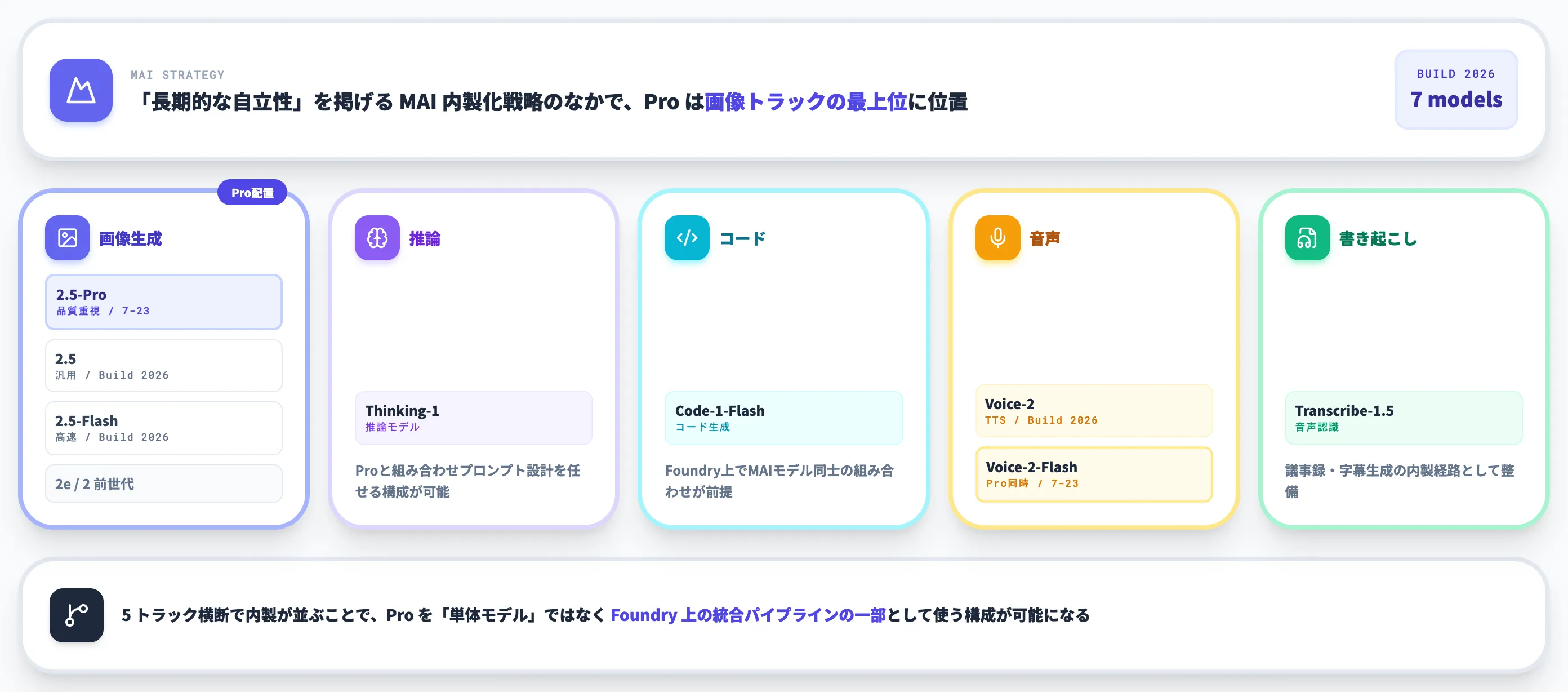The image size is (1568, 692).
Task: Click the Pro配置 badge
Action: click(x=252, y=193)
